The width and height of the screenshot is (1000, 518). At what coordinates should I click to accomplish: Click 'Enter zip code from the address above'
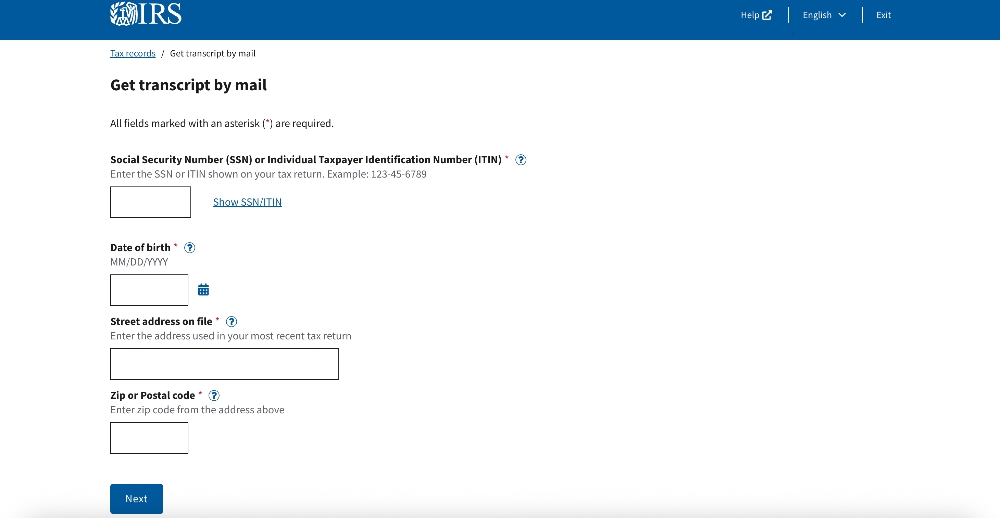pyautogui.click(x=197, y=410)
